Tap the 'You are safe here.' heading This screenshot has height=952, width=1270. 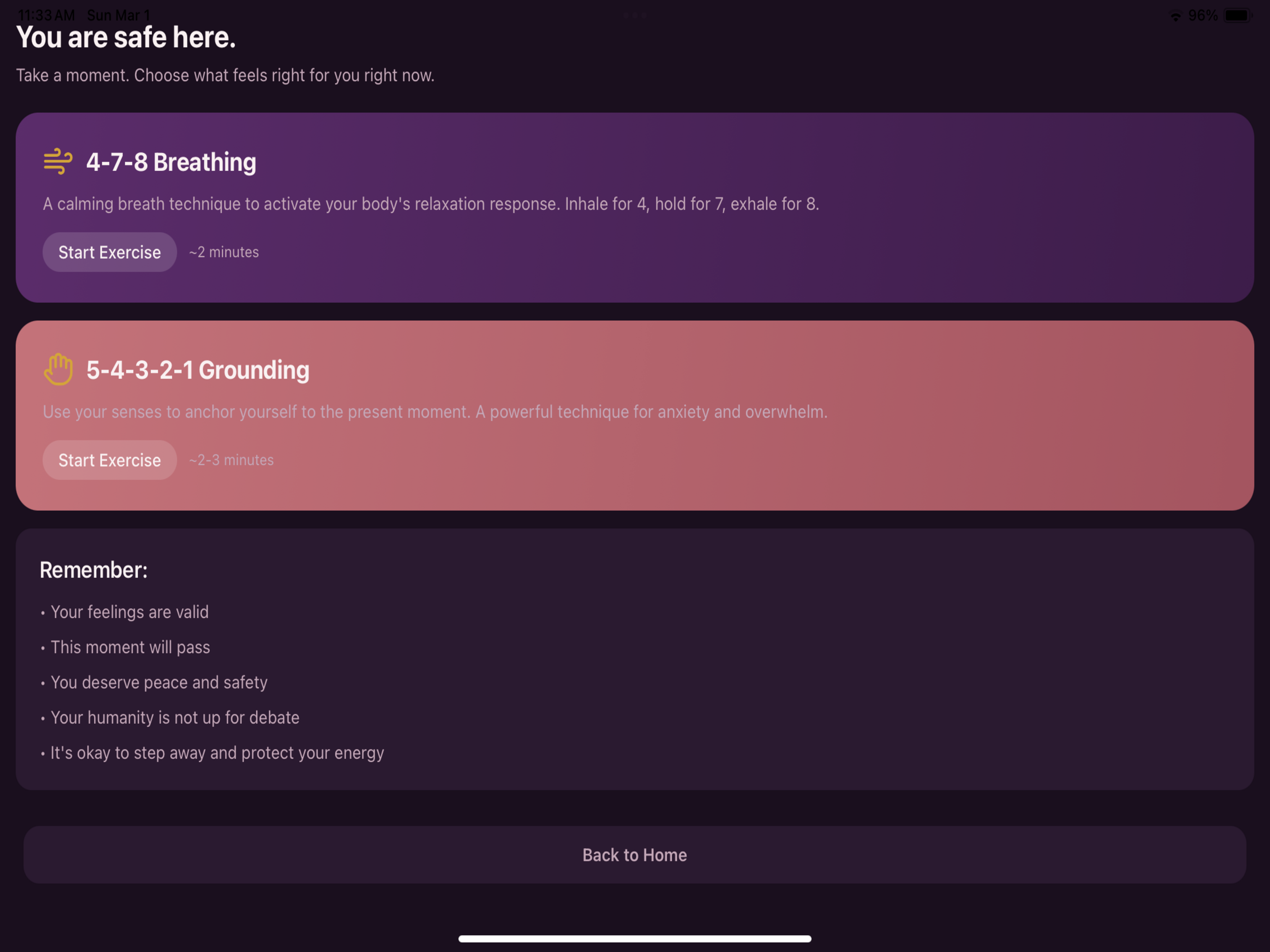126,37
